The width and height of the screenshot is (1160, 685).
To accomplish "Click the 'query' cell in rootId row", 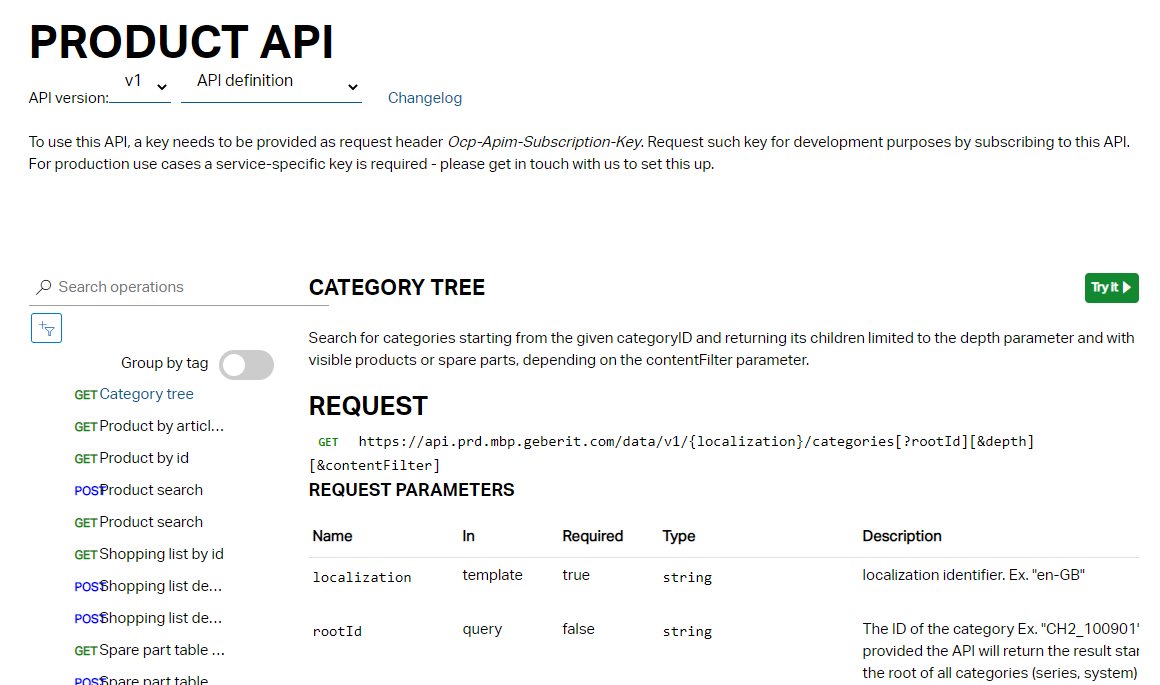I will pos(482,629).
